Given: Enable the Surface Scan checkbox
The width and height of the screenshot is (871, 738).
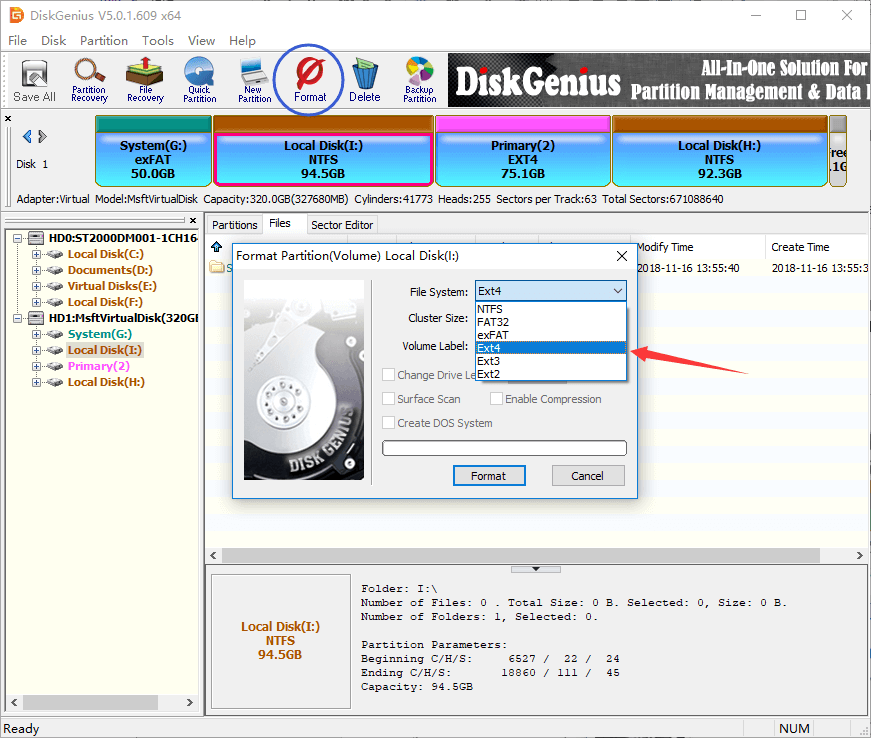Looking at the screenshot, I should 389,399.
